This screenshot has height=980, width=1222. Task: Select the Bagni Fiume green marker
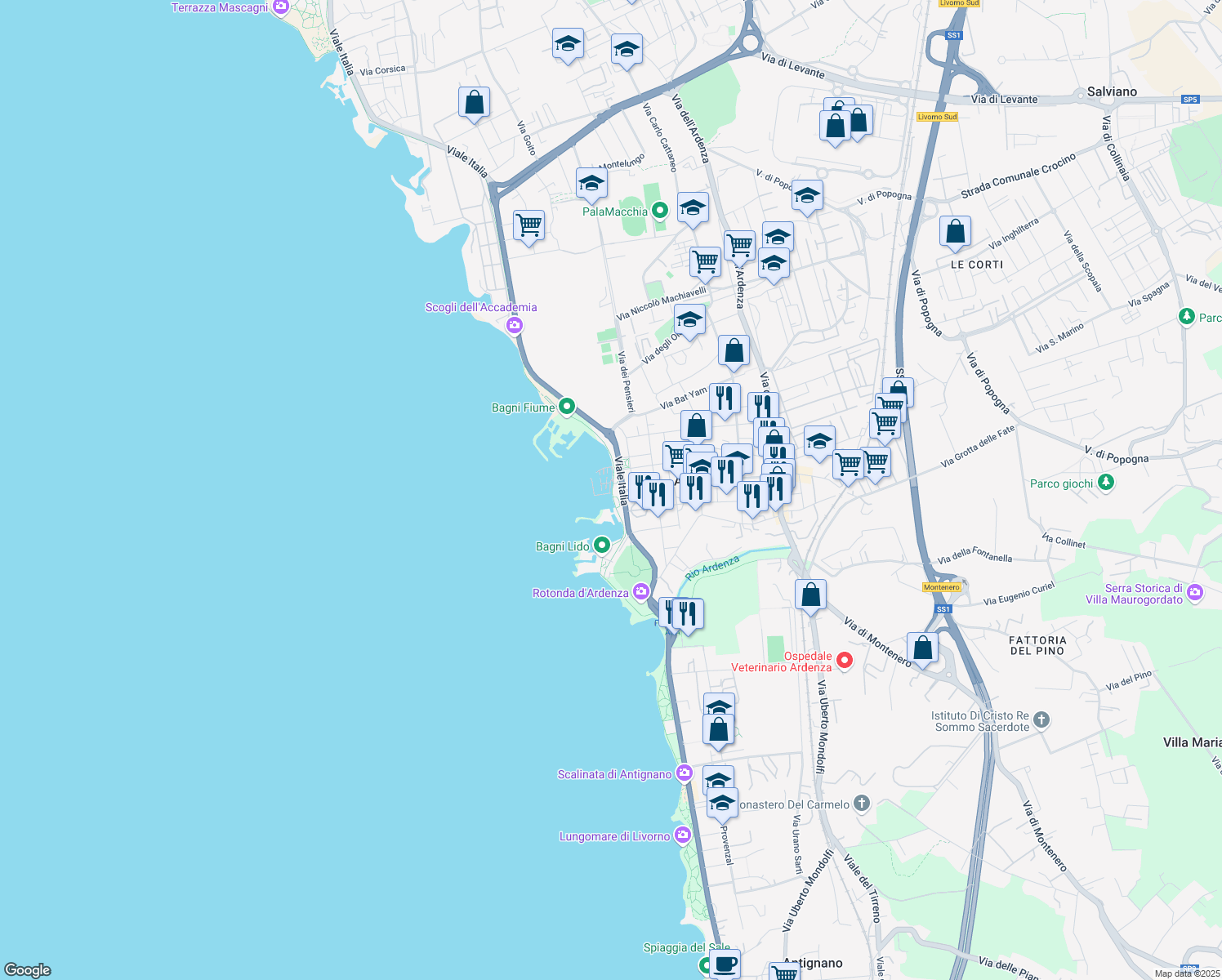(x=567, y=407)
